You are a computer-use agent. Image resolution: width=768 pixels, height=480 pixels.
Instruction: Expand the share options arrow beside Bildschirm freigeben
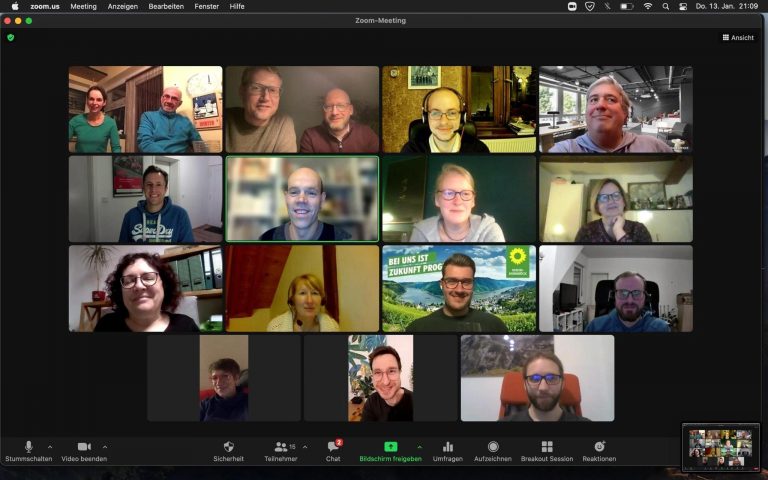click(419, 447)
